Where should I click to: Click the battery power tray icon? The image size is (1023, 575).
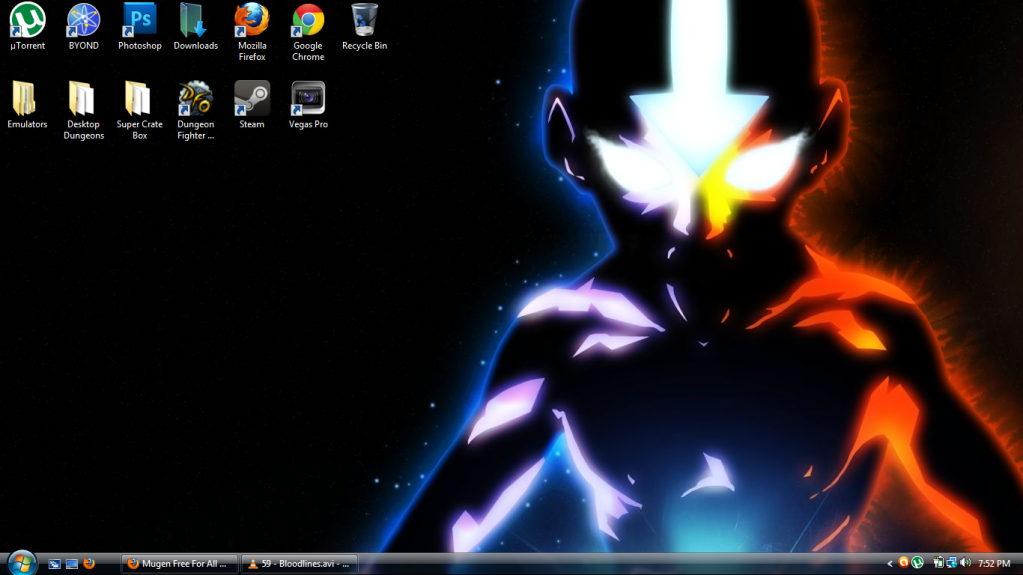[x=938, y=563]
